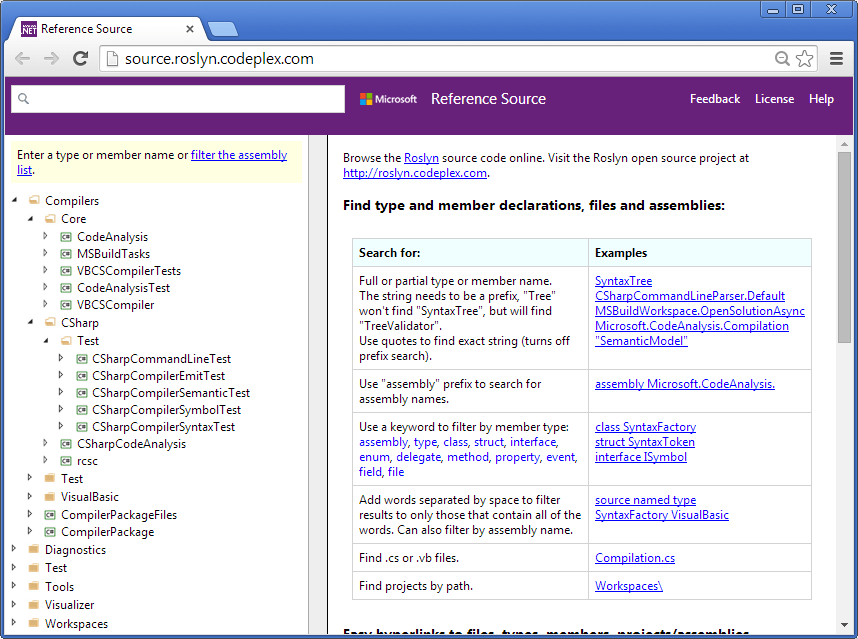Image resolution: width=858 pixels, height=639 pixels.
Task: Click the C# icon next to CompilerPackage
Action: (x=52, y=531)
